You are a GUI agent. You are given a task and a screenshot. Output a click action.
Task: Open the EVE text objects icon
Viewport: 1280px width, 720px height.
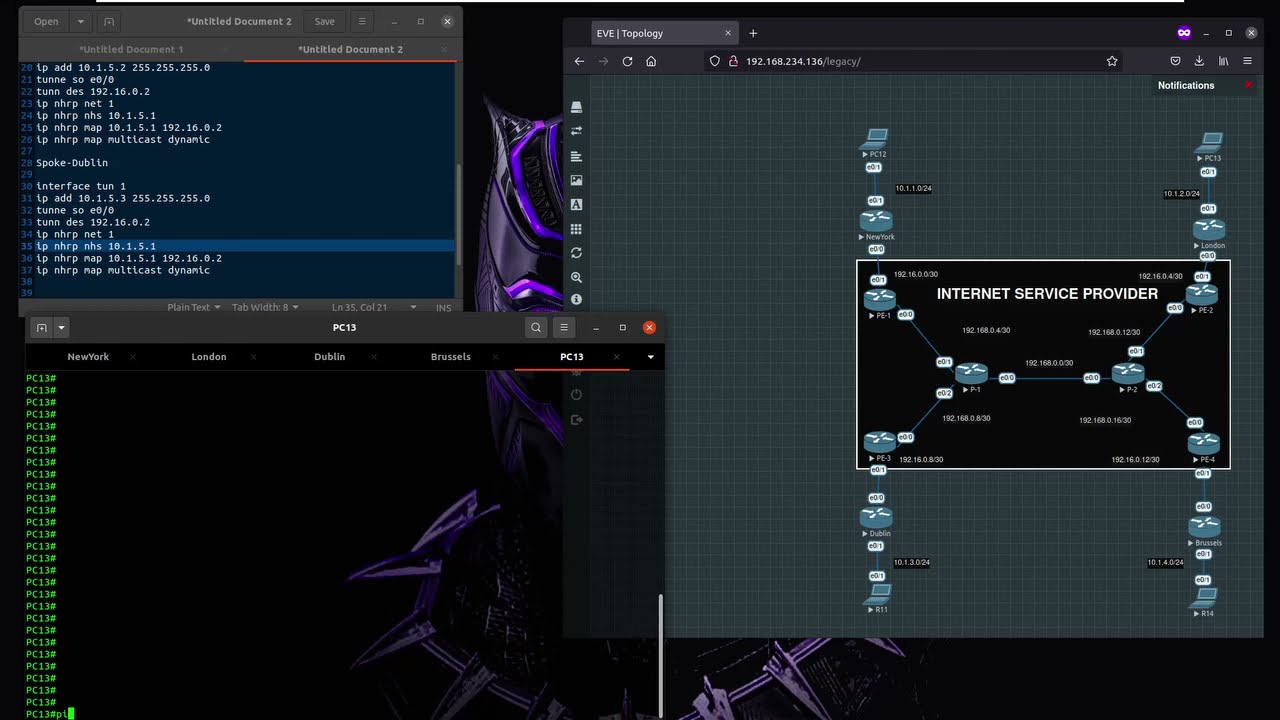point(576,204)
